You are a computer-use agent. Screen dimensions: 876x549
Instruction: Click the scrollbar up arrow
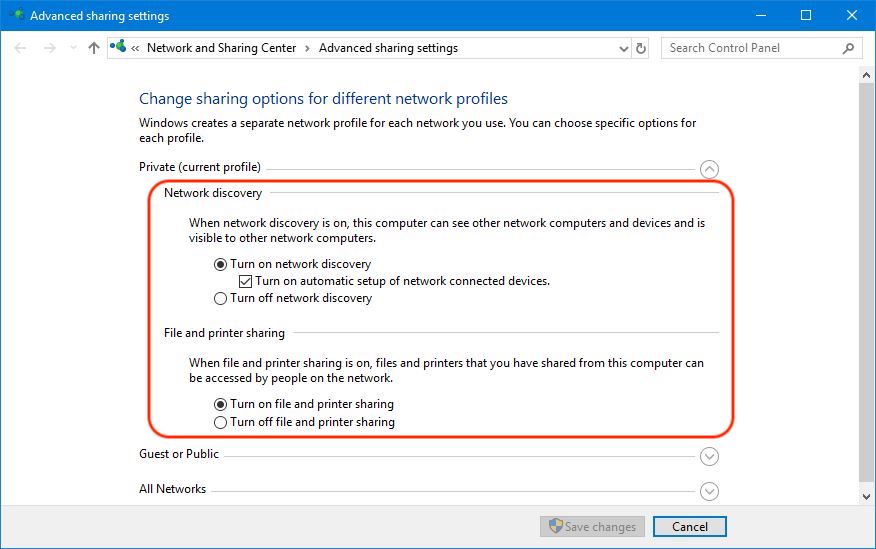click(867, 75)
